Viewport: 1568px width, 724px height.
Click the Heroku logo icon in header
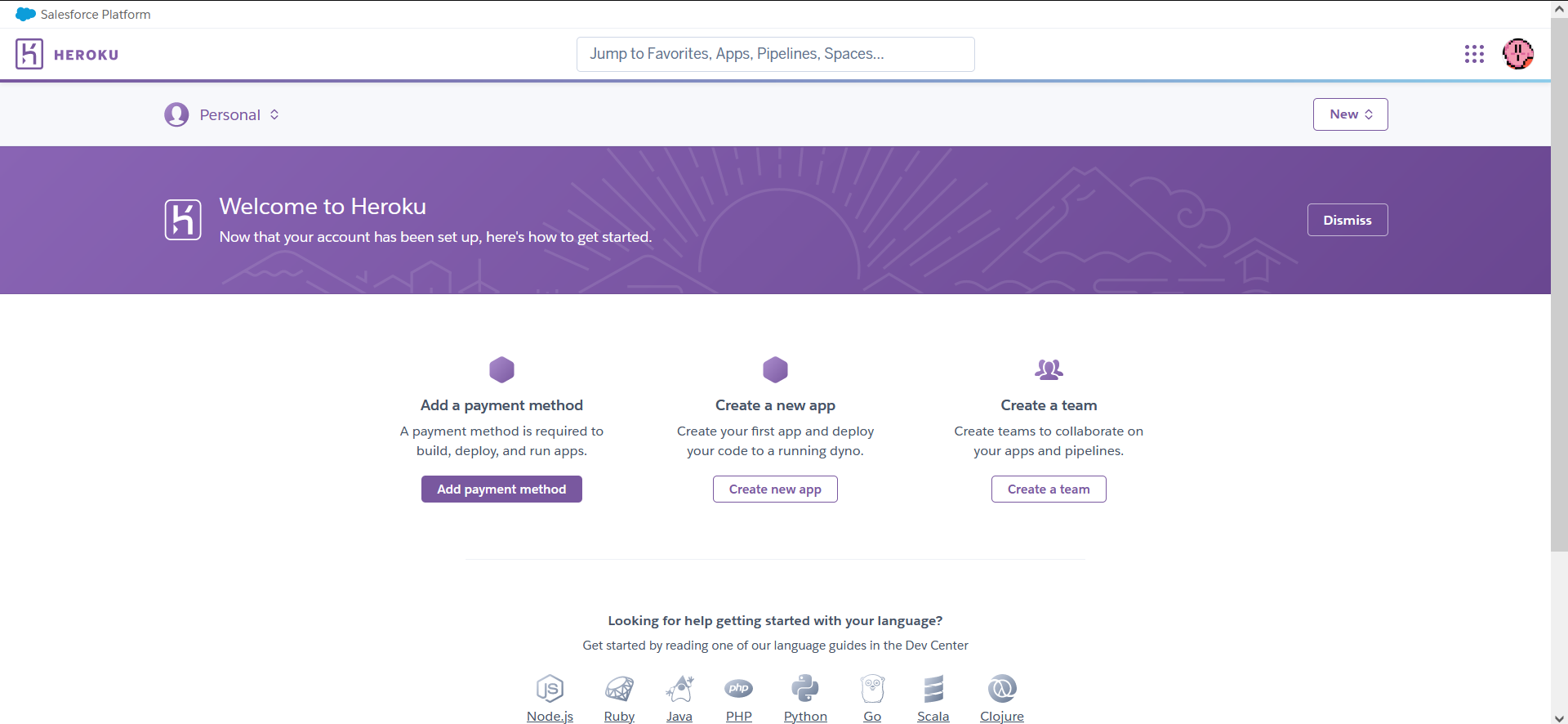29,54
